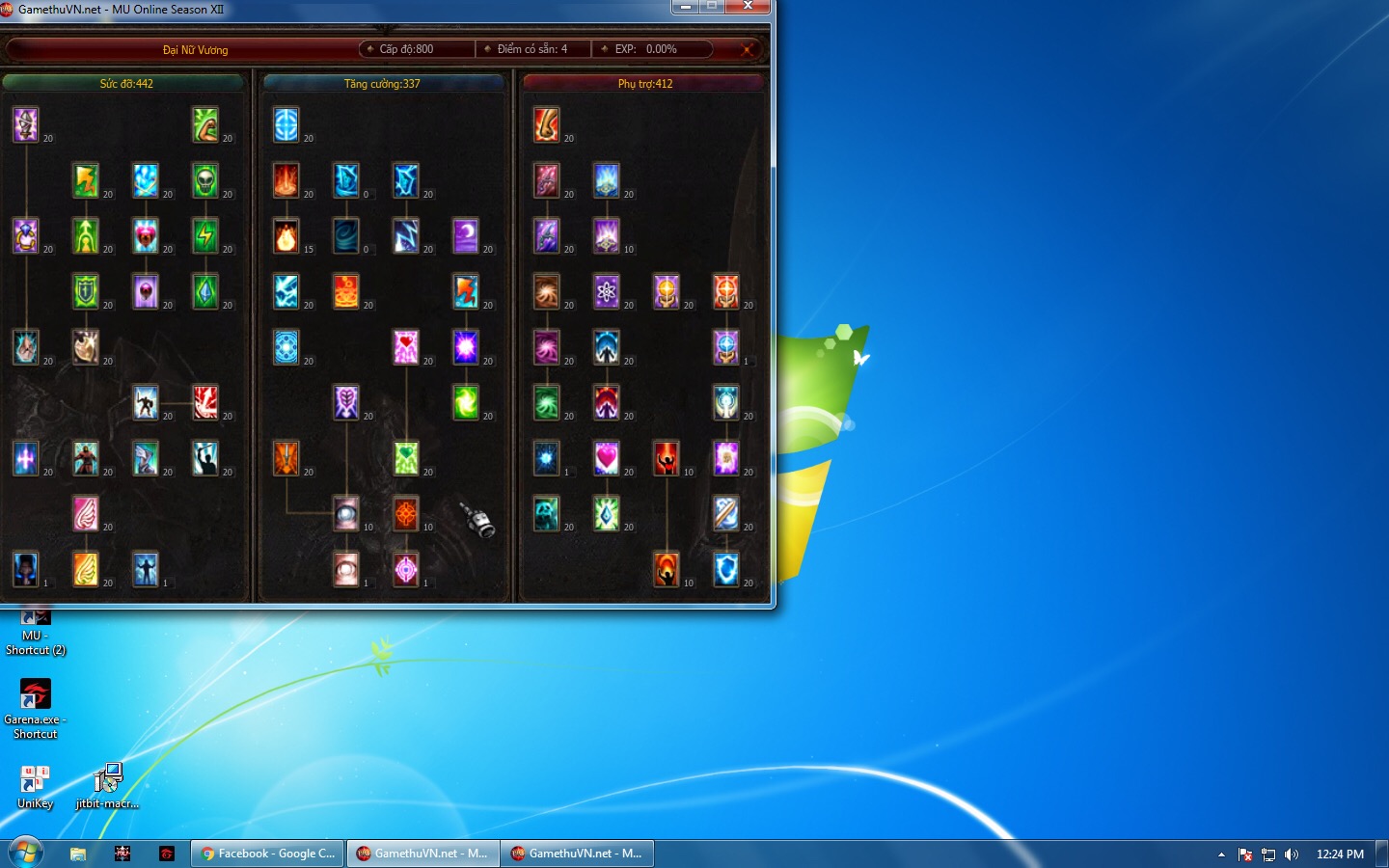Screen dimensions: 1389x868
Task: Open the clock showing 12:24 PM
Action: 1340,854
